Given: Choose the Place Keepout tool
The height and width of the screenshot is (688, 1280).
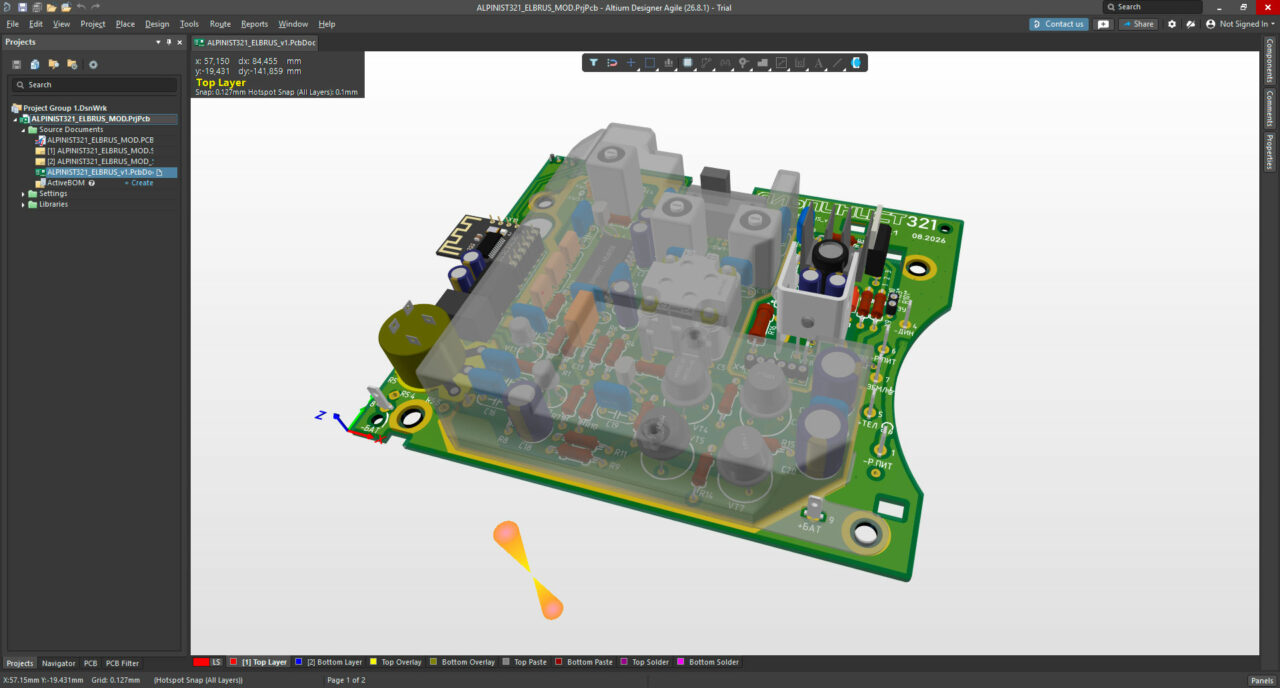Looking at the screenshot, I should pyautogui.click(x=781, y=62).
